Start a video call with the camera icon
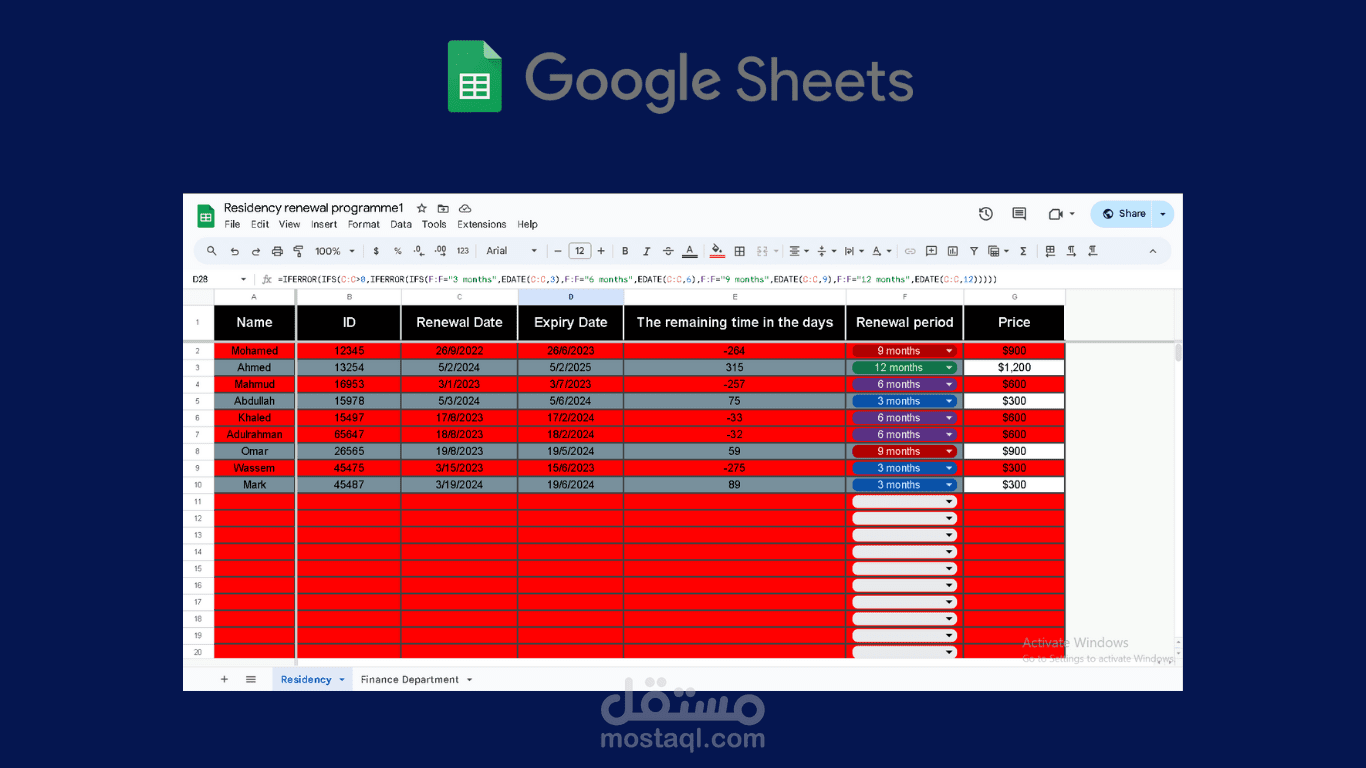 click(x=1056, y=214)
